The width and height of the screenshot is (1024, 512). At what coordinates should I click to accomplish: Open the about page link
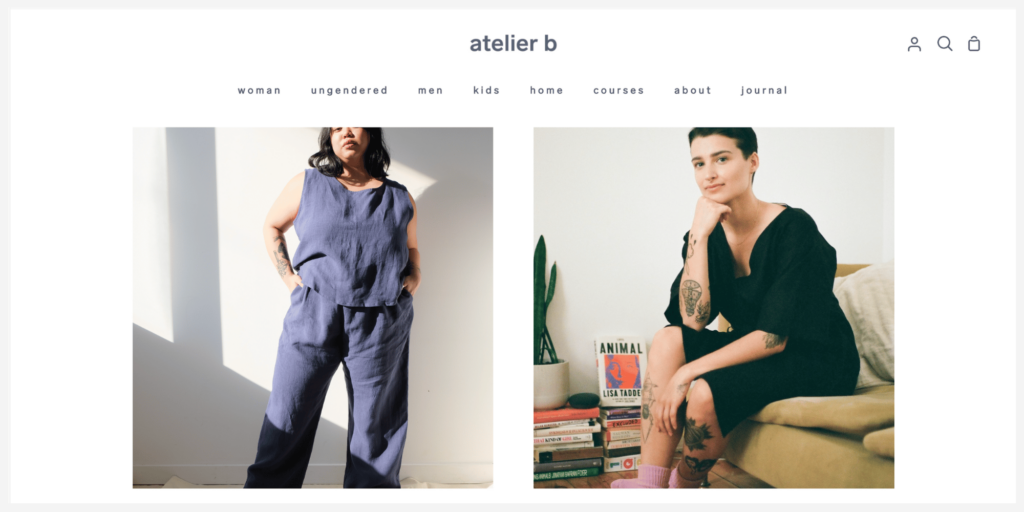coord(692,90)
